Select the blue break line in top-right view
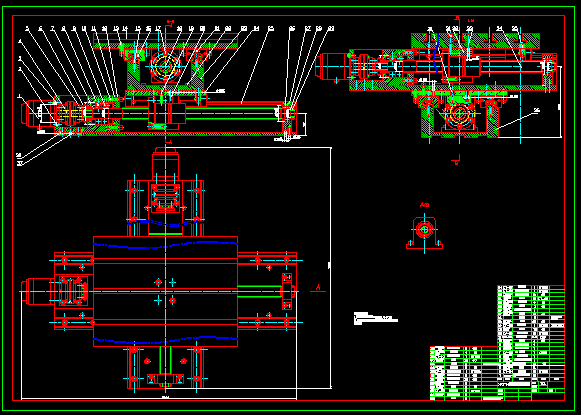The width and height of the screenshot is (581, 415). tap(436, 54)
